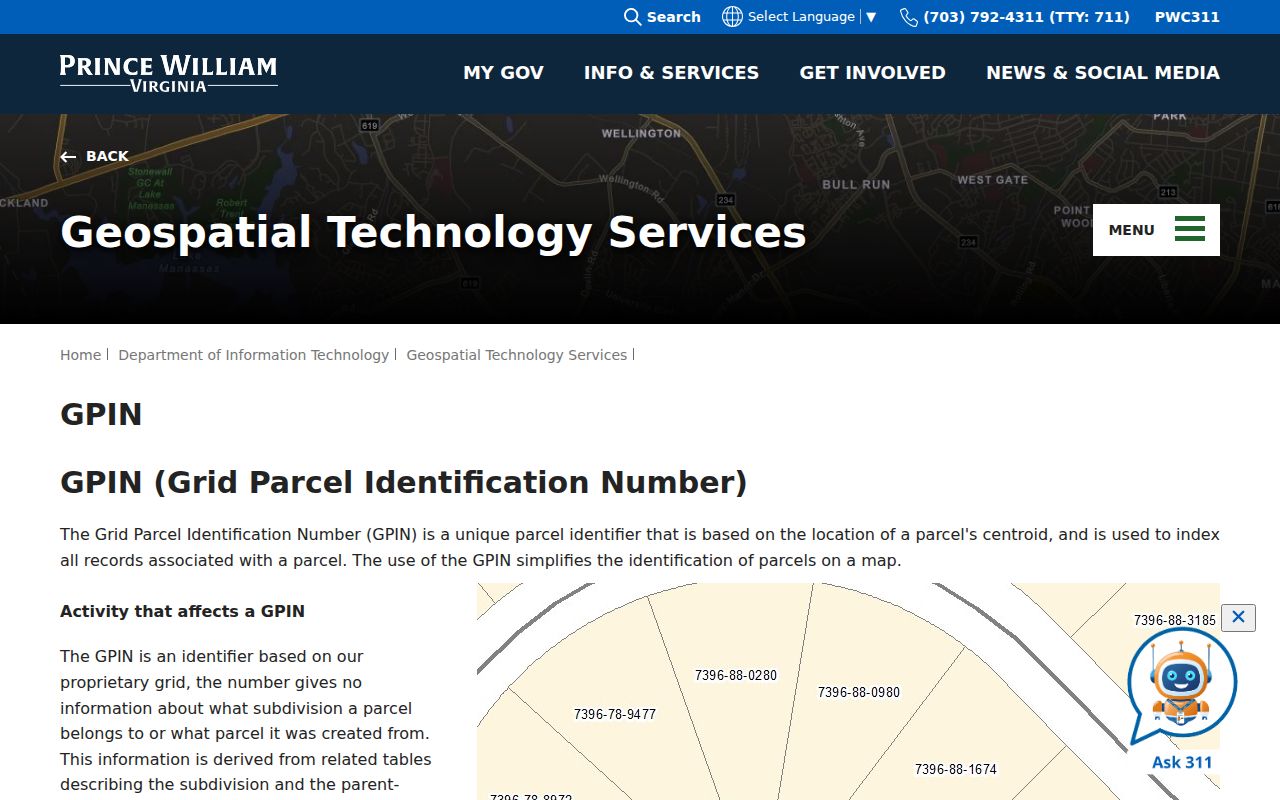Click the back arrow icon
Image resolution: width=1280 pixels, height=800 pixels.
click(x=68, y=157)
